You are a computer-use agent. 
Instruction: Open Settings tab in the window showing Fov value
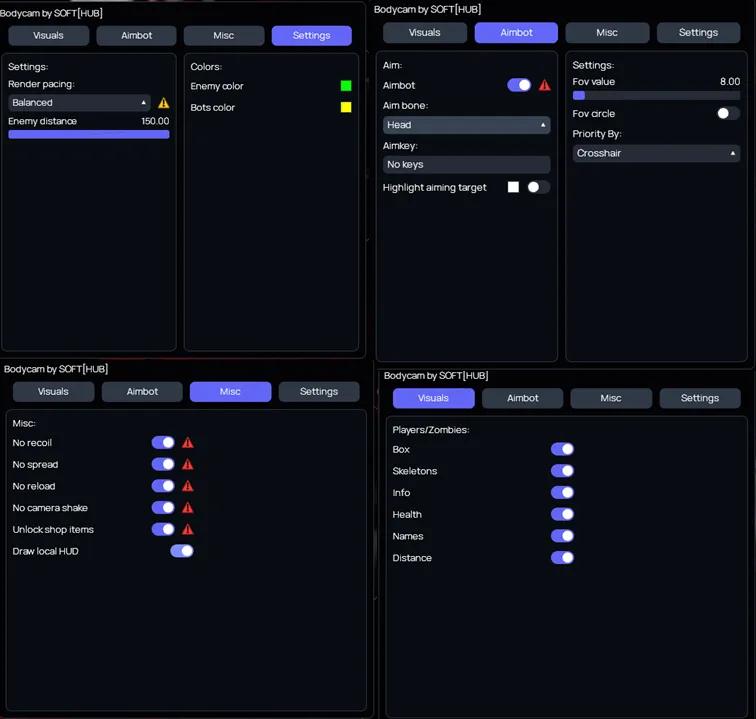(x=698, y=33)
